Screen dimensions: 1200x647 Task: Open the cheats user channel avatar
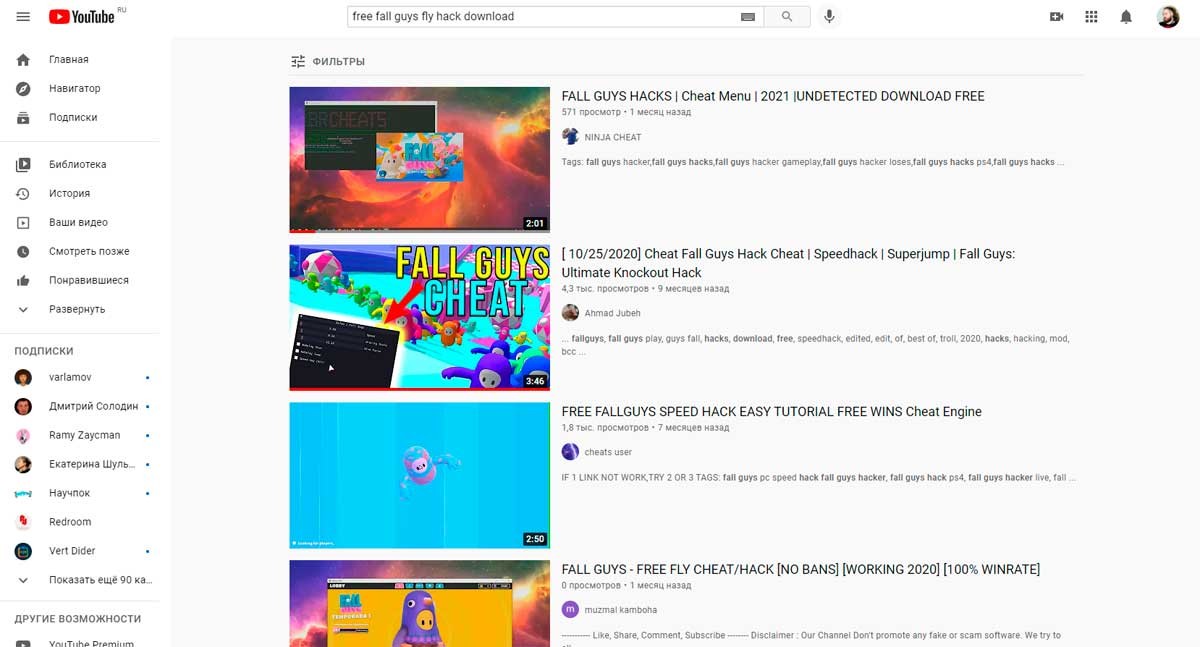pos(570,452)
